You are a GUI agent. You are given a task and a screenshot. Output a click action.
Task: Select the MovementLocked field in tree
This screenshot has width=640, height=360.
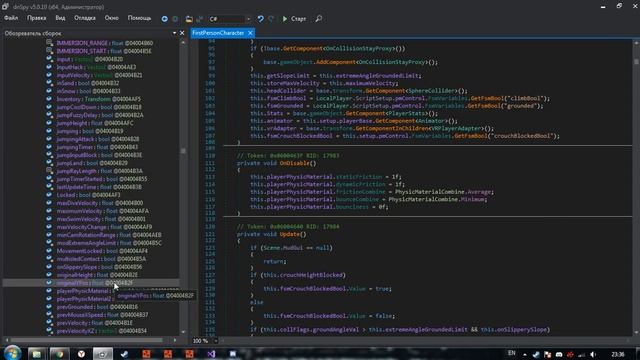102,251
